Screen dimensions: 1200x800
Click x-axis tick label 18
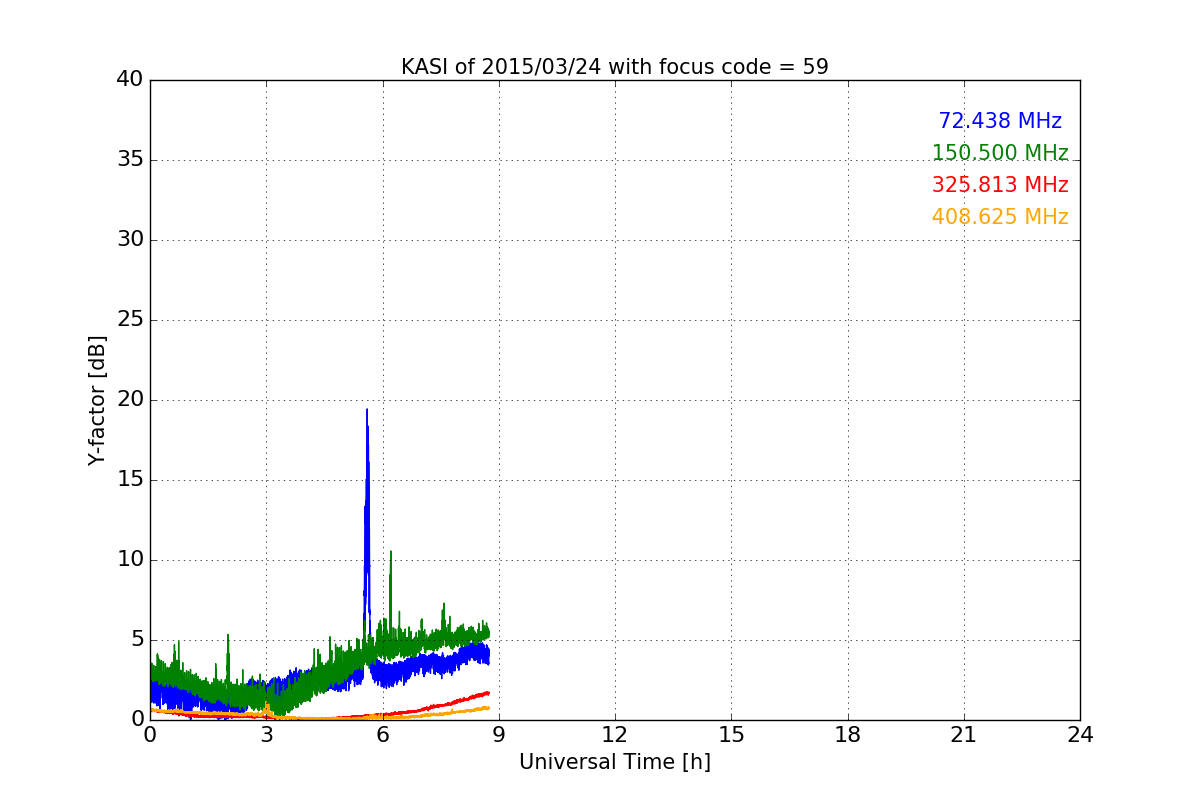pos(848,735)
